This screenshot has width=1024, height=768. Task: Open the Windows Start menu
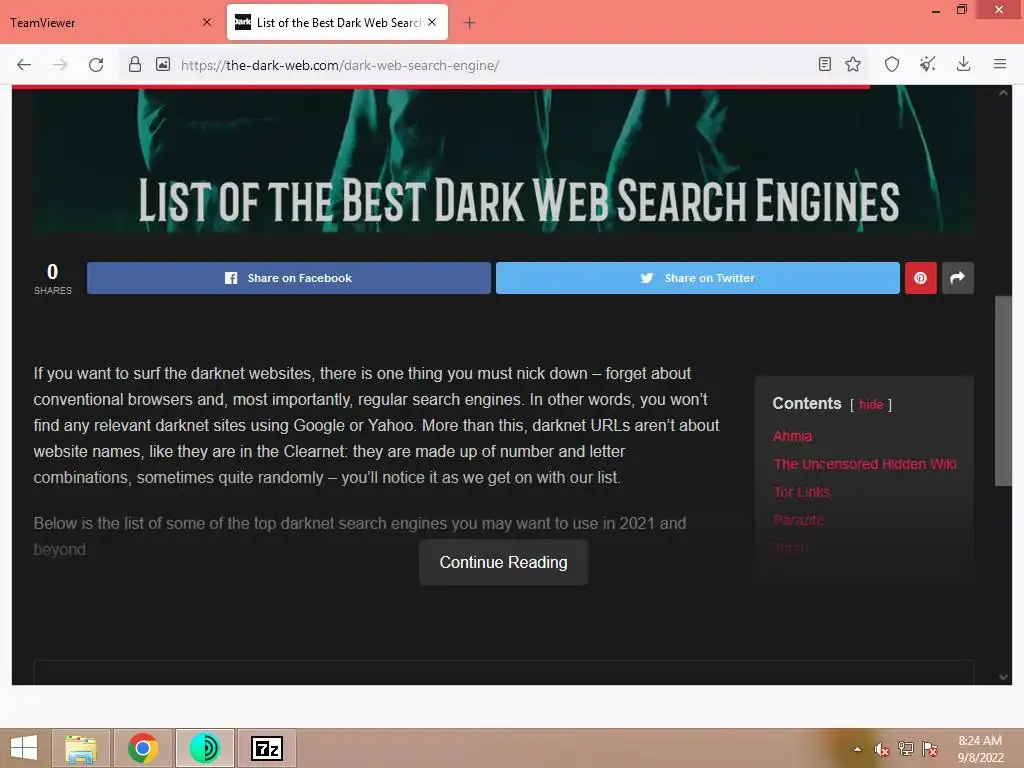click(24, 748)
